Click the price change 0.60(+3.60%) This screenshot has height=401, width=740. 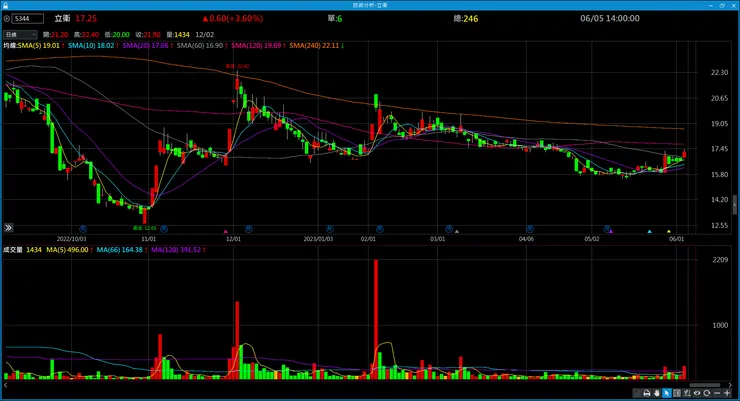click(x=233, y=18)
